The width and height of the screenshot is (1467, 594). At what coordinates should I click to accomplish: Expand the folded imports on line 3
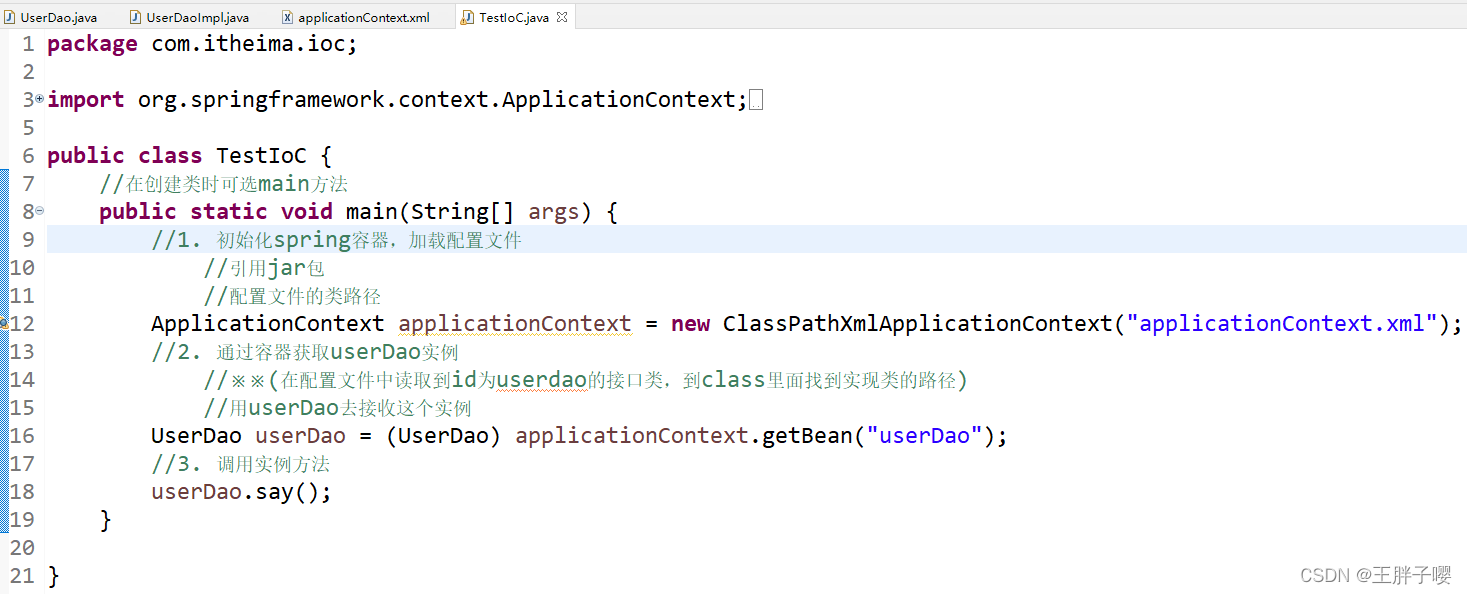40,99
